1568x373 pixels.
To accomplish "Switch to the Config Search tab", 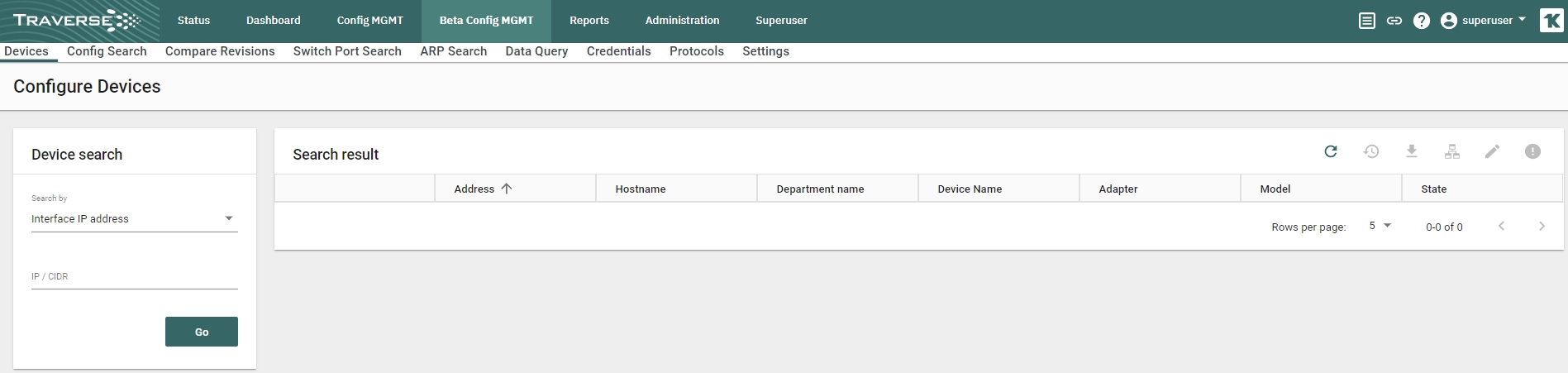I will pyautogui.click(x=107, y=51).
